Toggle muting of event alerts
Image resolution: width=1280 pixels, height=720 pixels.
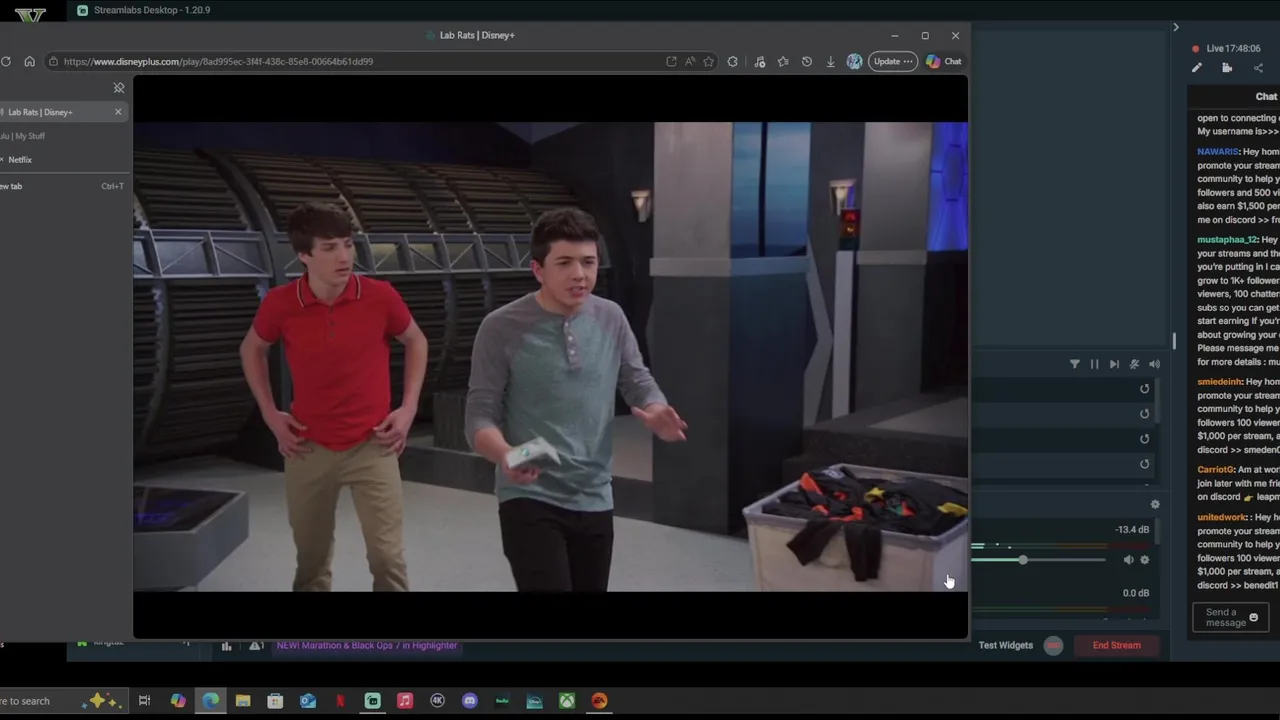click(x=1134, y=364)
